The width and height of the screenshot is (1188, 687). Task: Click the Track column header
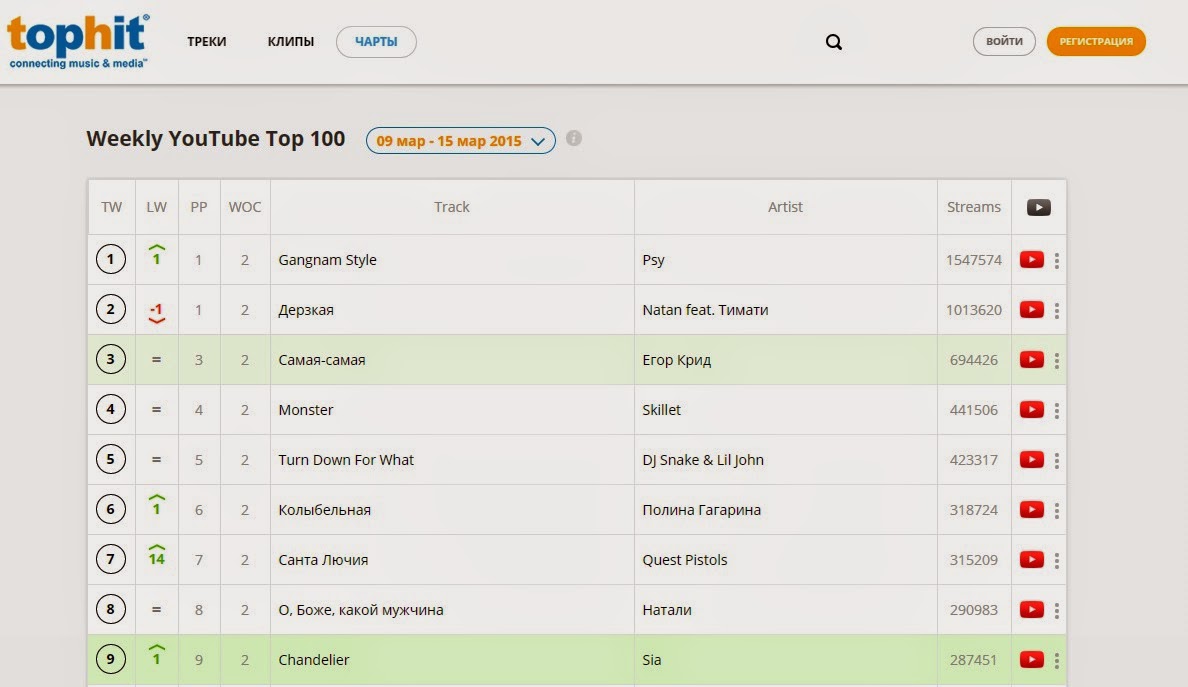[x=452, y=207]
